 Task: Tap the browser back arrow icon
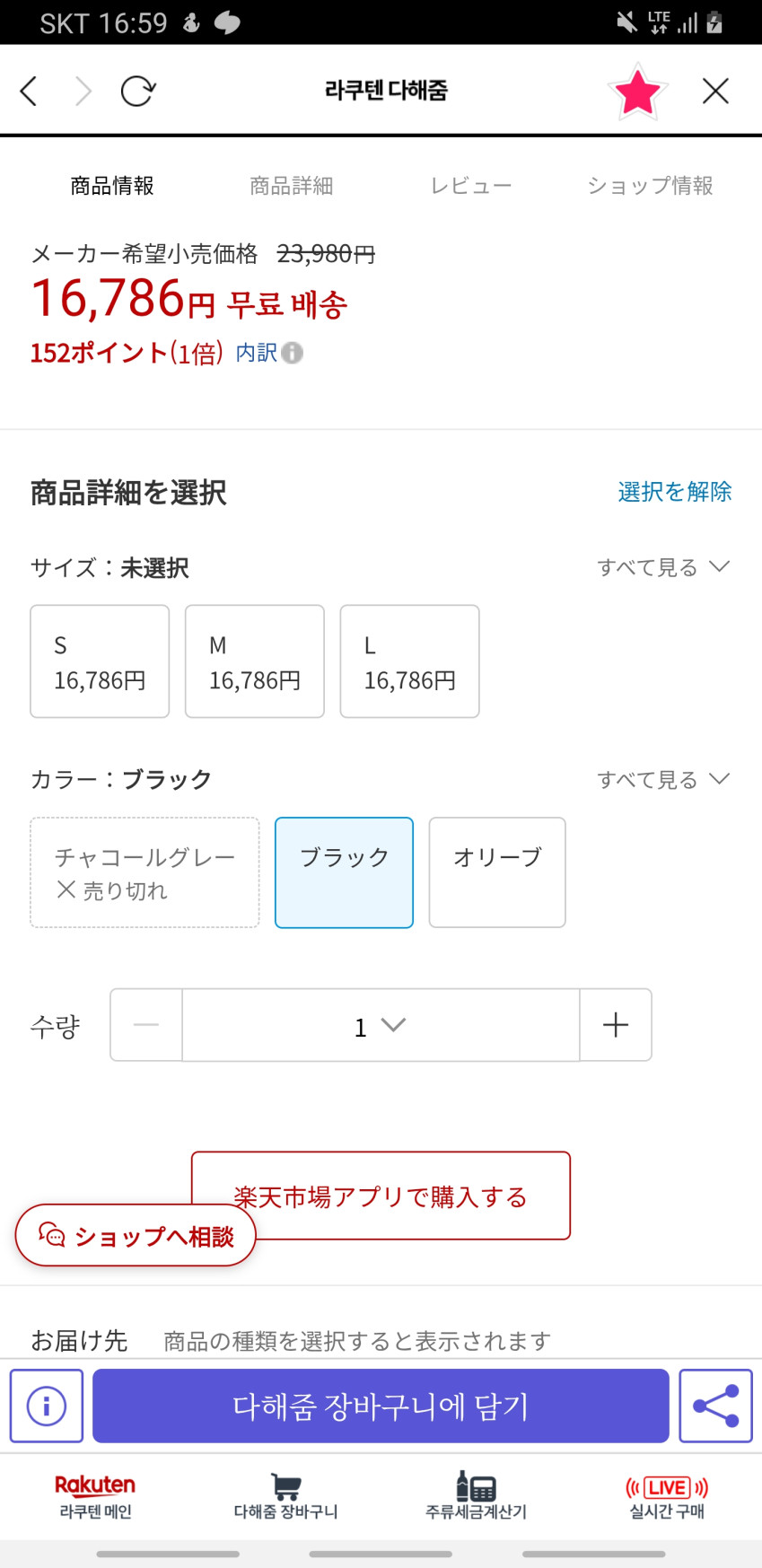(29, 91)
